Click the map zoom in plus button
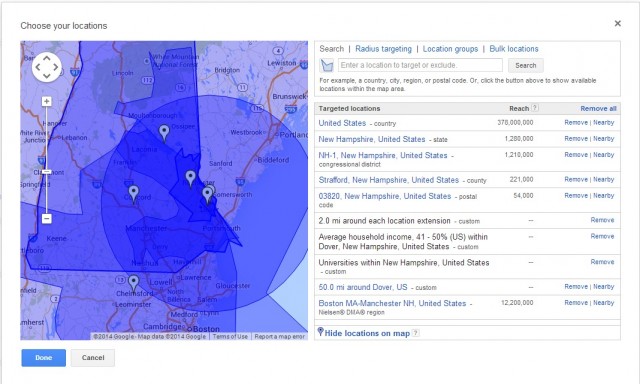The width and height of the screenshot is (640, 384). click(47, 101)
